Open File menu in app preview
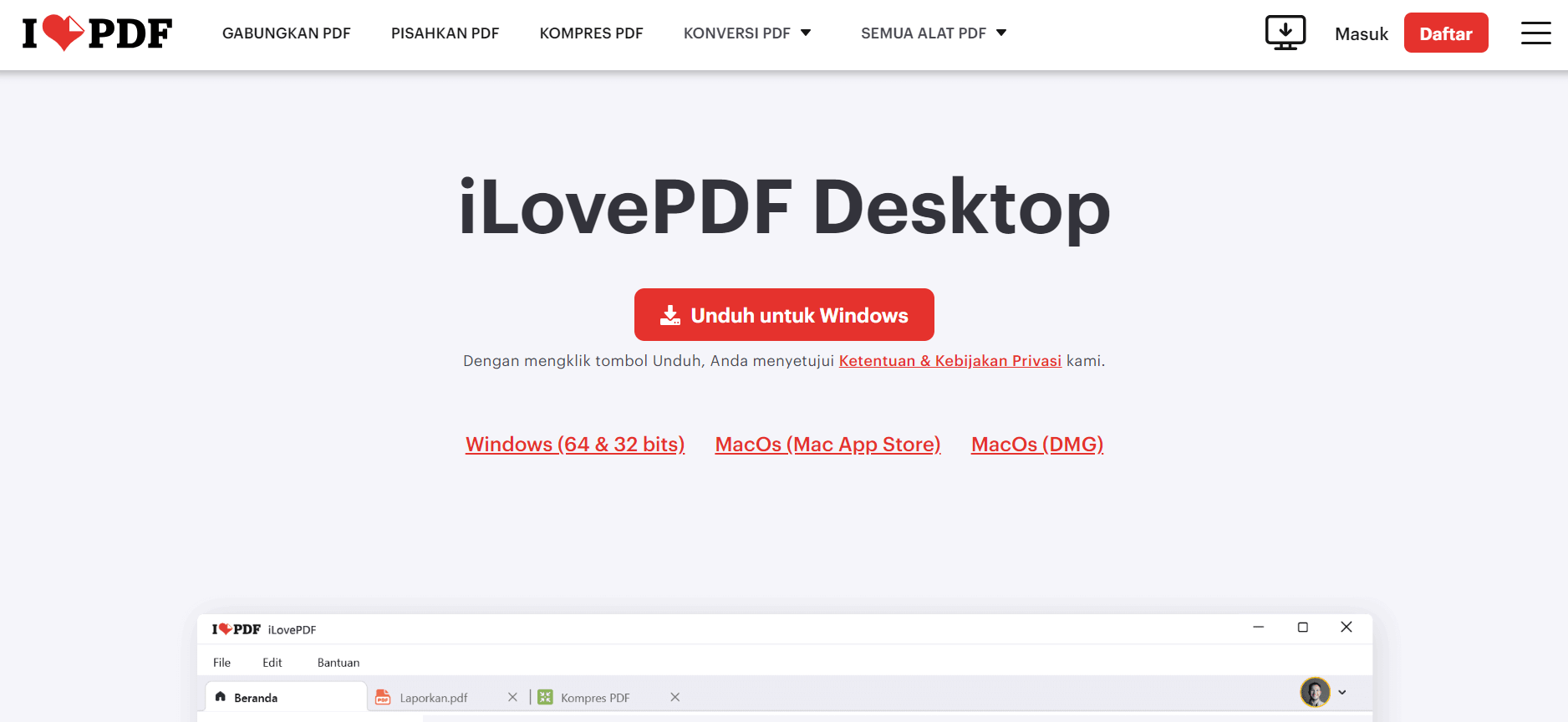 pyautogui.click(x=221, y=663)
